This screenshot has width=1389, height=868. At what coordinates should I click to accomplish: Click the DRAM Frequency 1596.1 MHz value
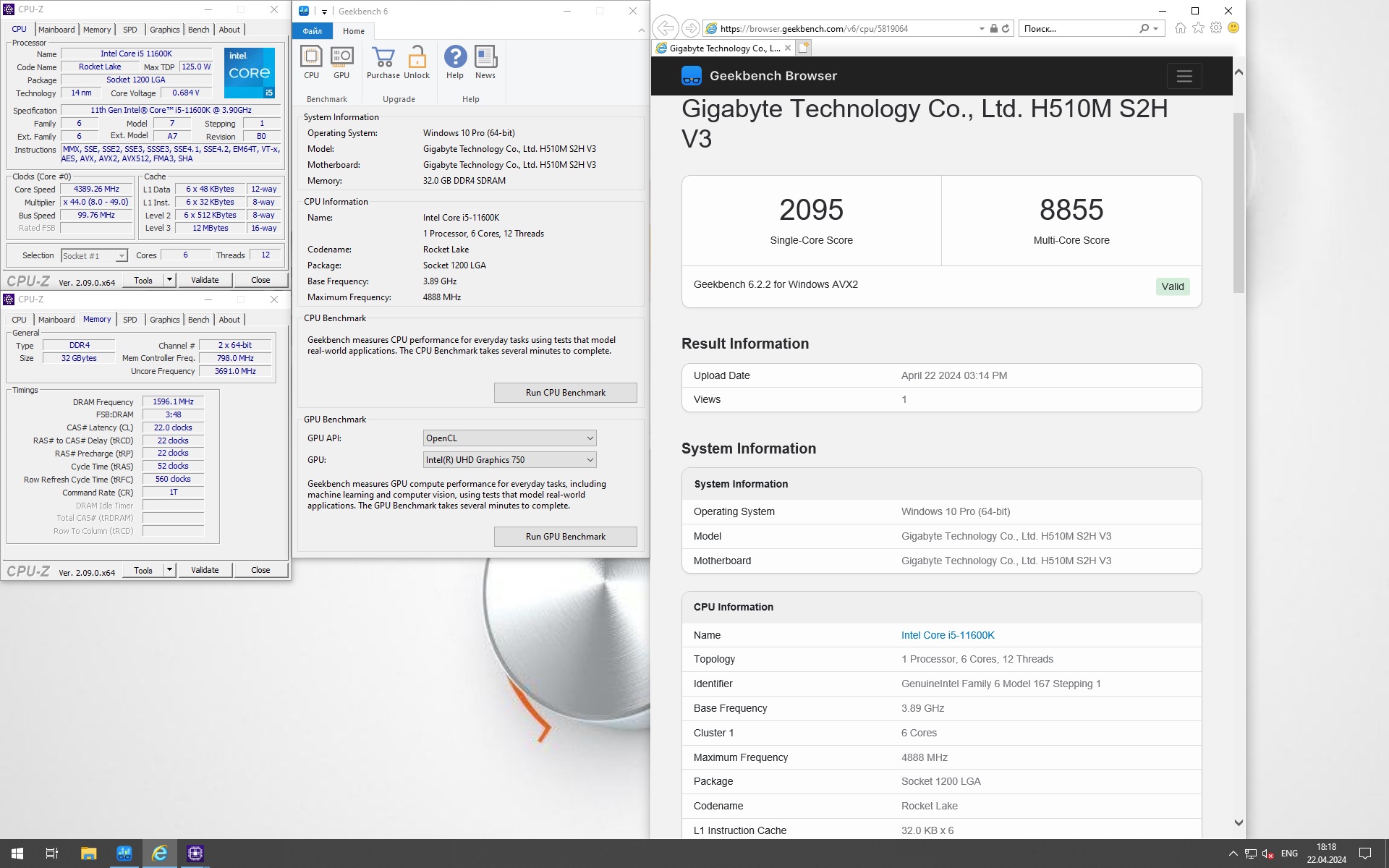173,402
